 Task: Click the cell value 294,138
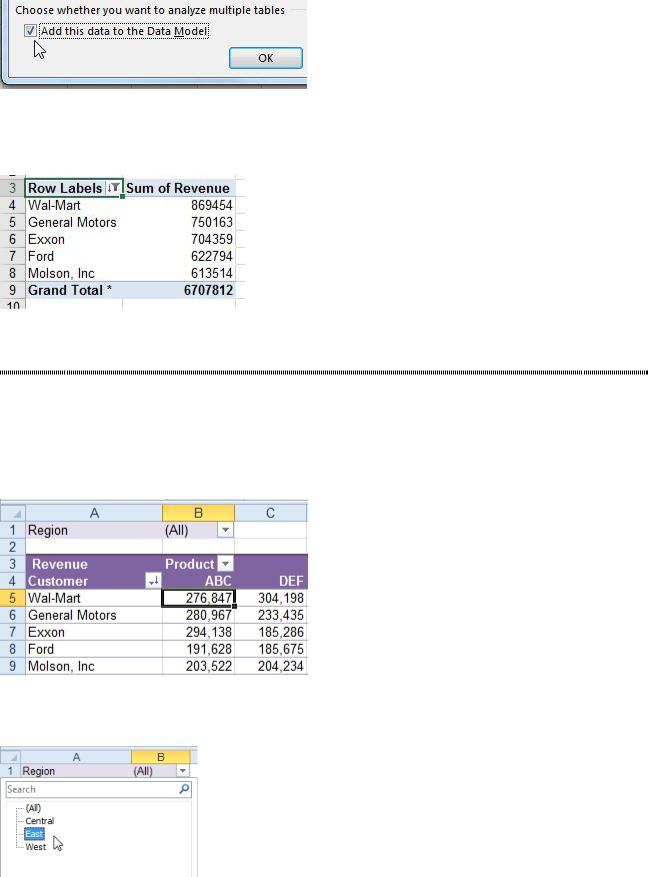point(209,632)
